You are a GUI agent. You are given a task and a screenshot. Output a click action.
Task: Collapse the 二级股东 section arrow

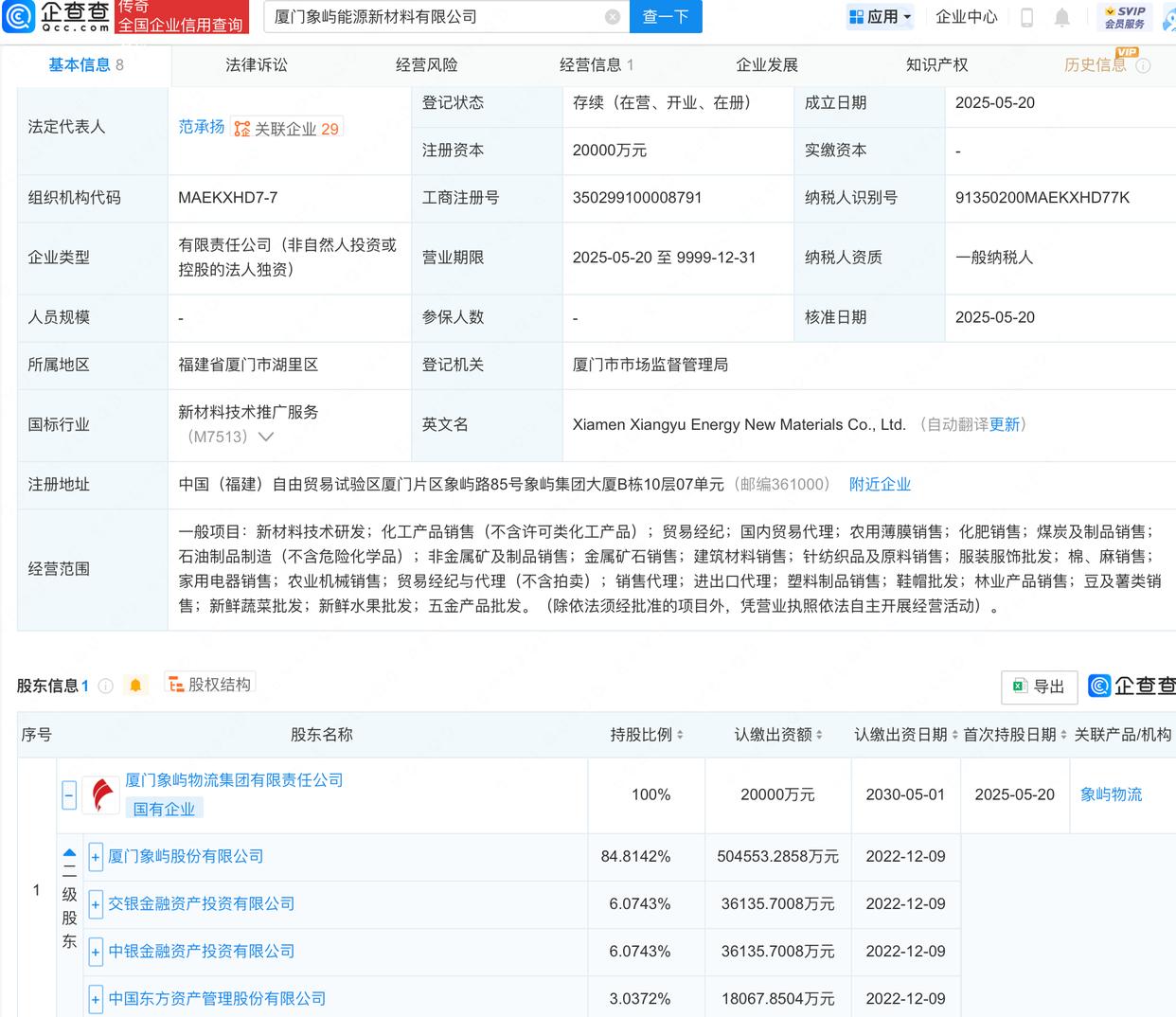point(69,853)
